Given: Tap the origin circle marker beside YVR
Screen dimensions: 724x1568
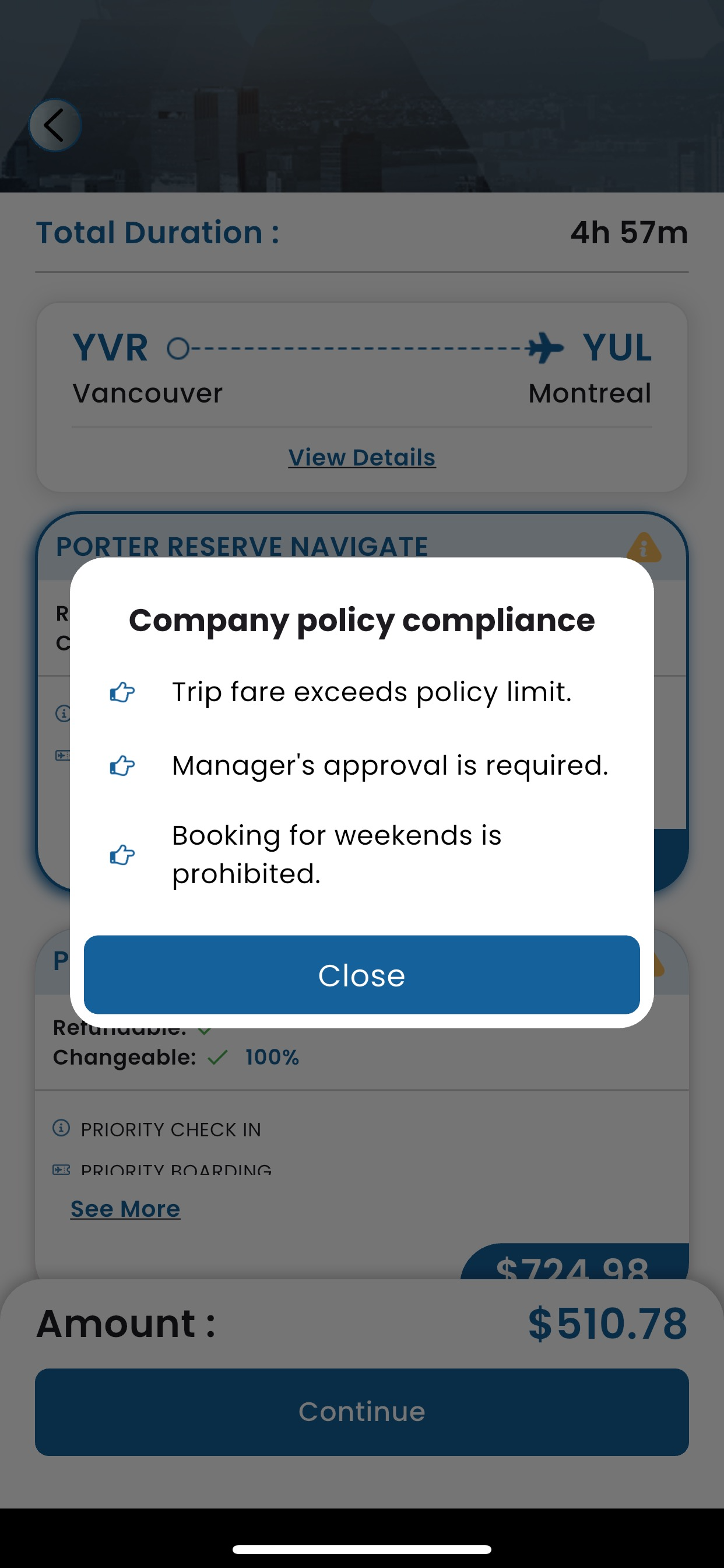Looking at the screenshot, I should pyautogui.click(x=178, y=349).
